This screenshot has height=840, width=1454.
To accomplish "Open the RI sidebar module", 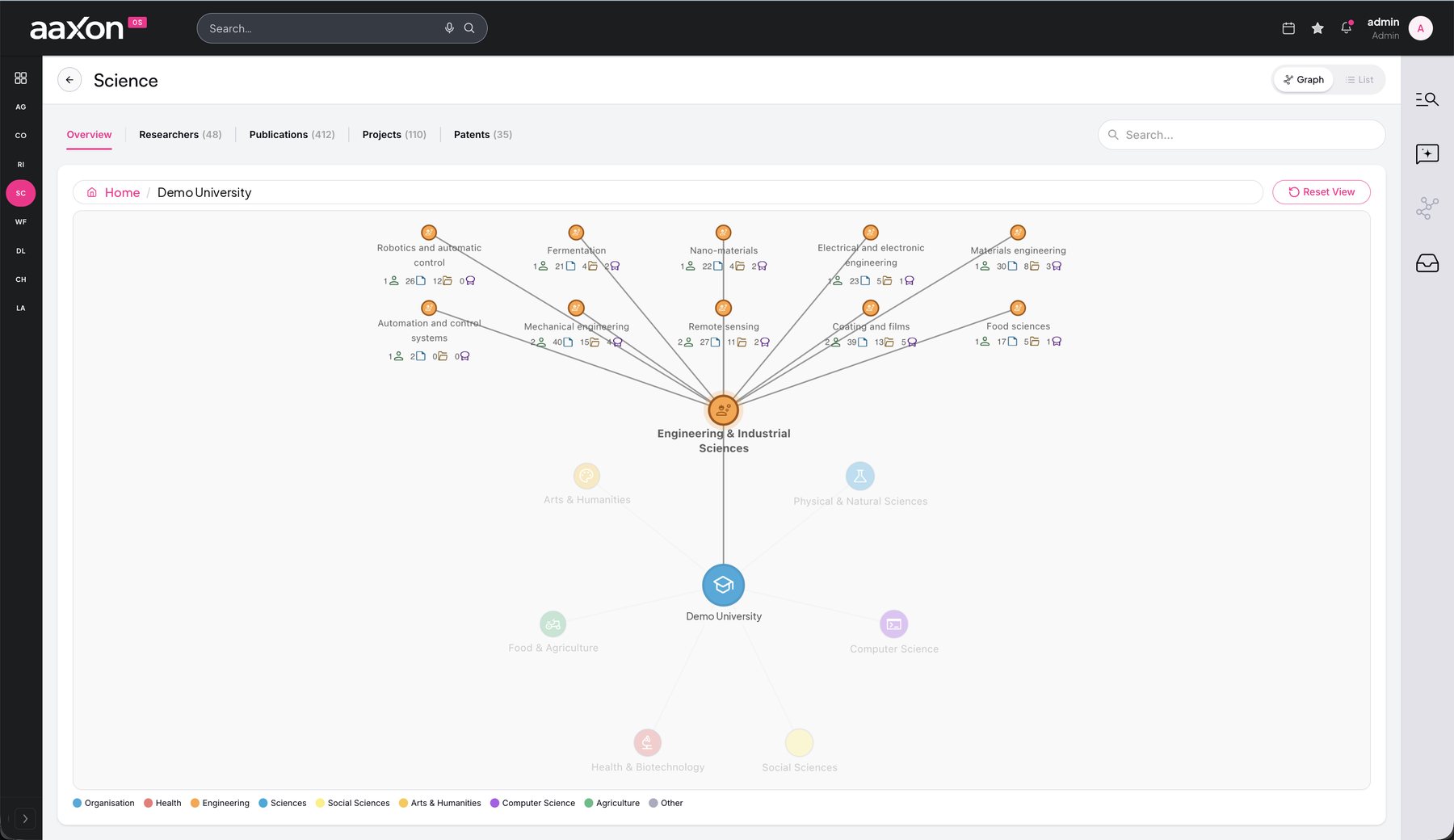I will pos(21,165).
